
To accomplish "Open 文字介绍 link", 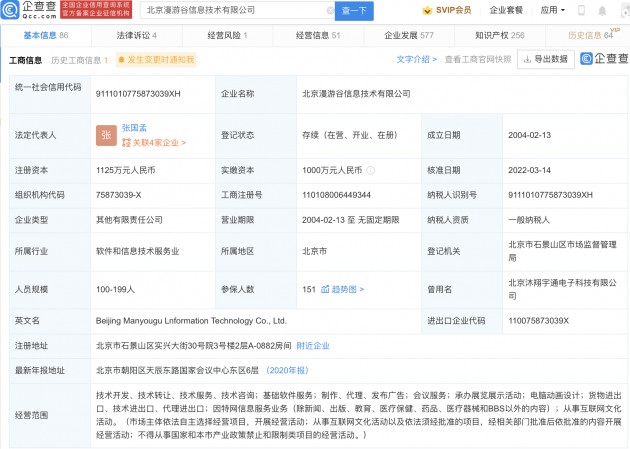I will point(416,59).
